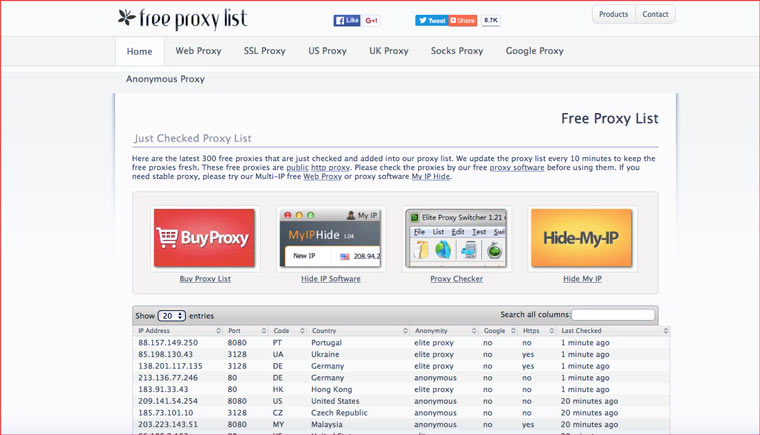Click the United States country cell
This screenshot has width=760, height=435.
tap(335, 401)
